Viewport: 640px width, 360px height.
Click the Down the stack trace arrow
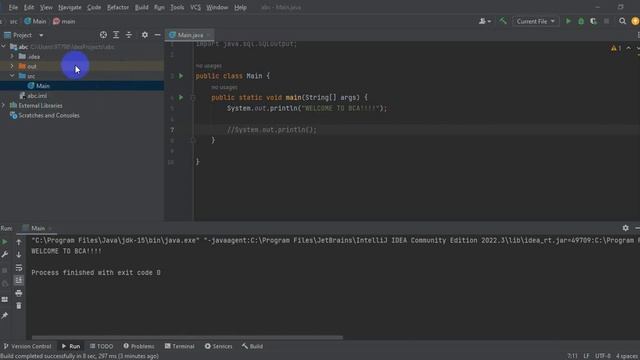coord(19,255)
